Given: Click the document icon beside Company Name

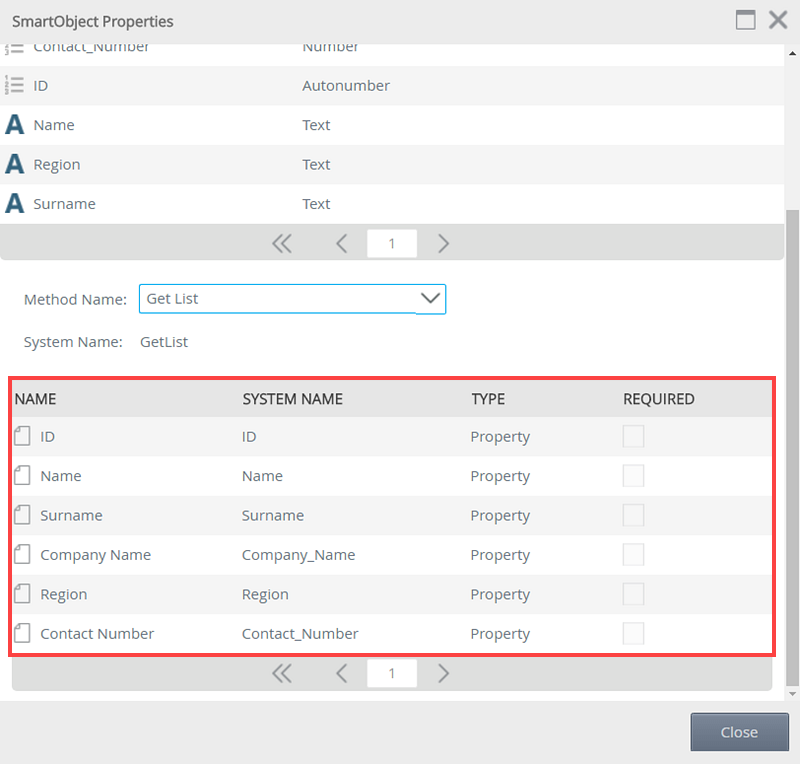Looking at the screenshot, I should (x=22, y=554).
